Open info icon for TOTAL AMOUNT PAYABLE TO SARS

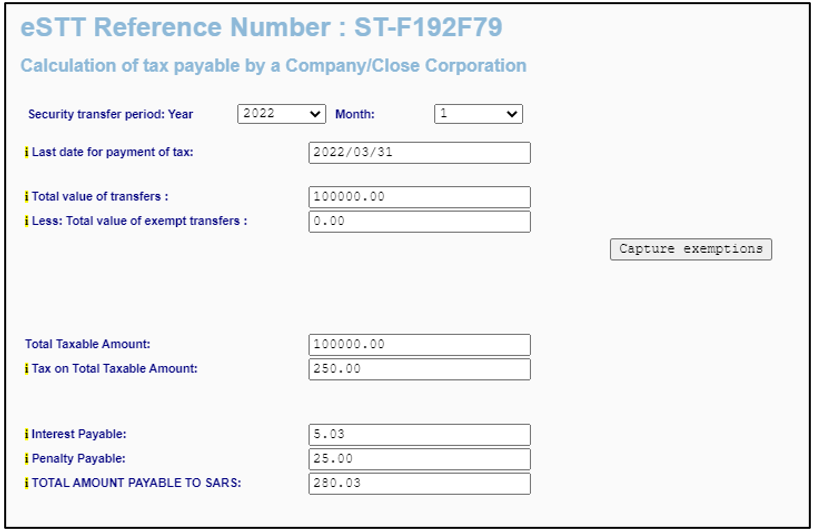click(x=27, y=483)
